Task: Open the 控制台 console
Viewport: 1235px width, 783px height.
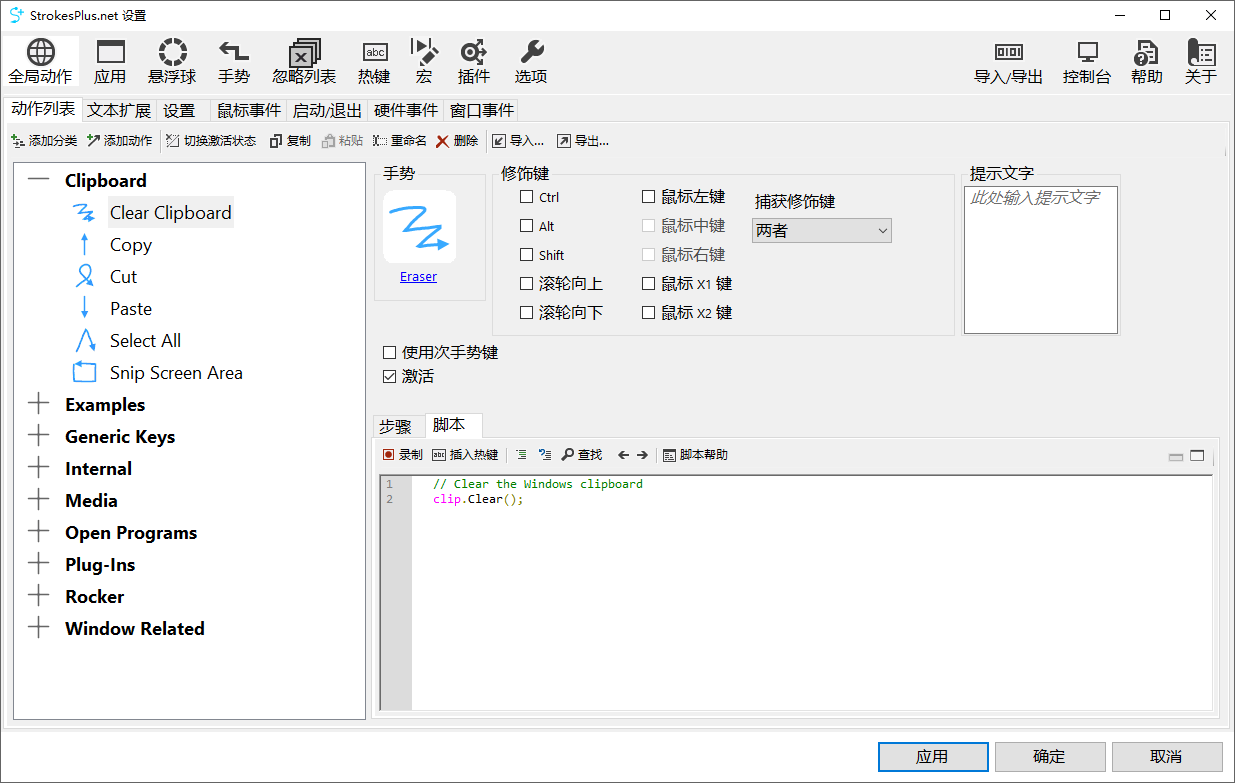Action: tap(1087, 62)
